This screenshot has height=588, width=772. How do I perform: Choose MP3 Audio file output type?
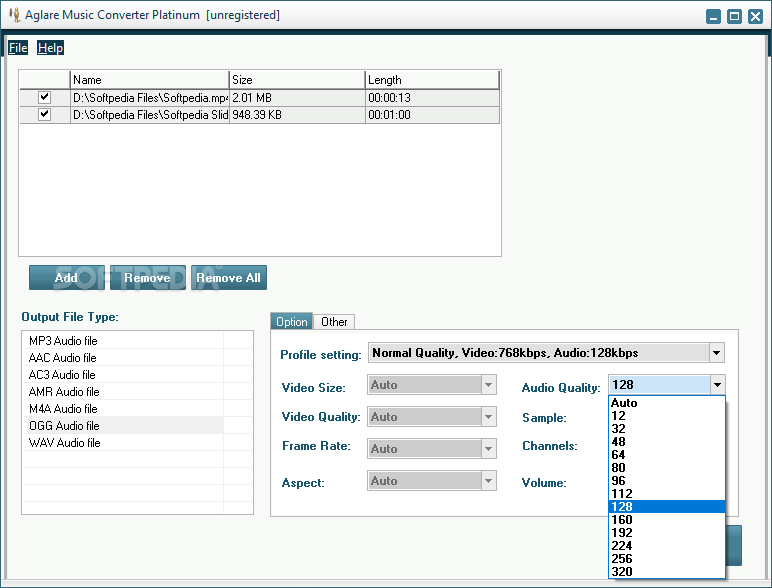(123, 341)
